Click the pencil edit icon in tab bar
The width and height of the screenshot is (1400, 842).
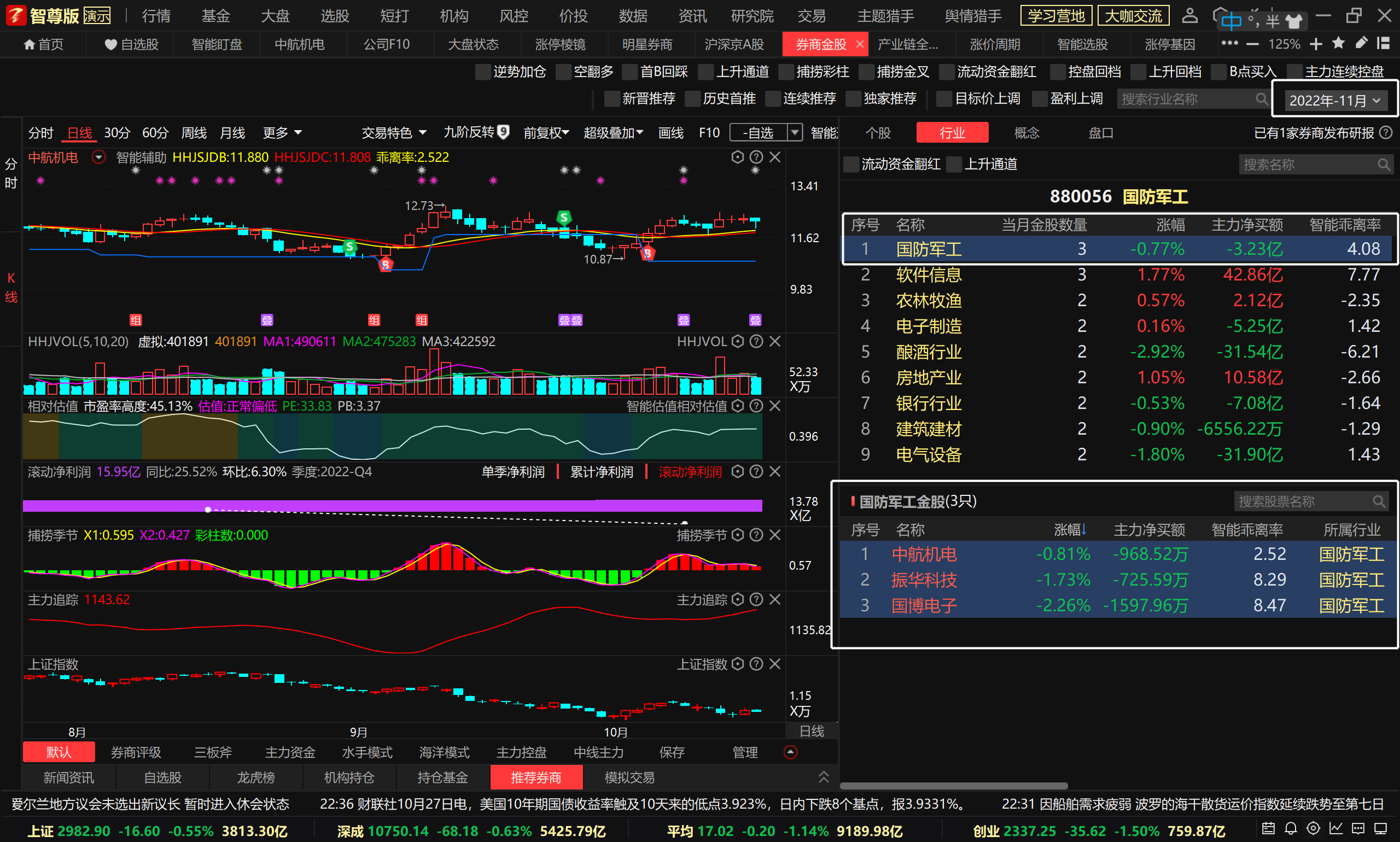click(x=1361, y=43)
